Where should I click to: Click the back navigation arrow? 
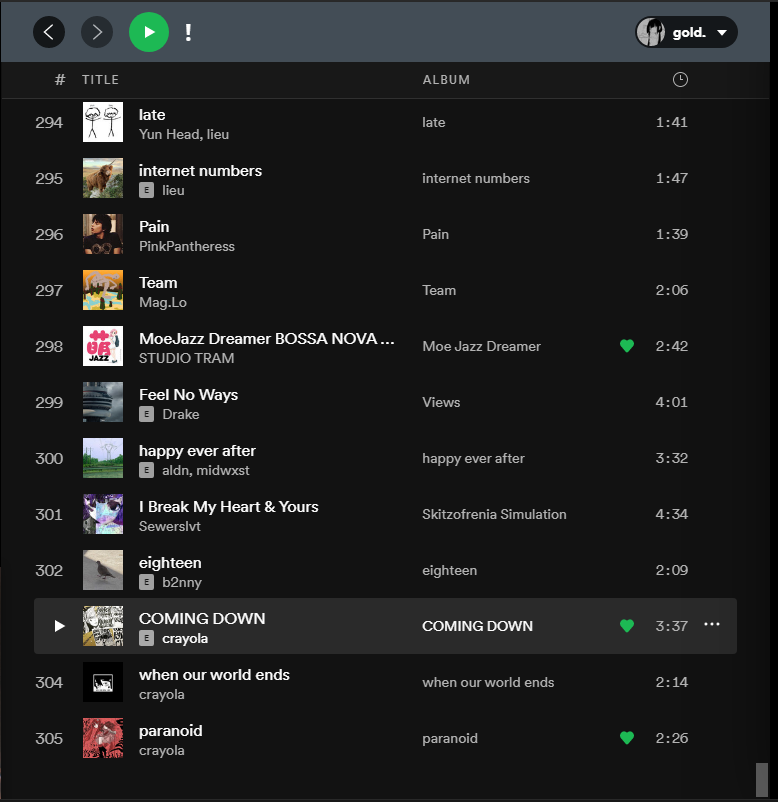[49, 32]
